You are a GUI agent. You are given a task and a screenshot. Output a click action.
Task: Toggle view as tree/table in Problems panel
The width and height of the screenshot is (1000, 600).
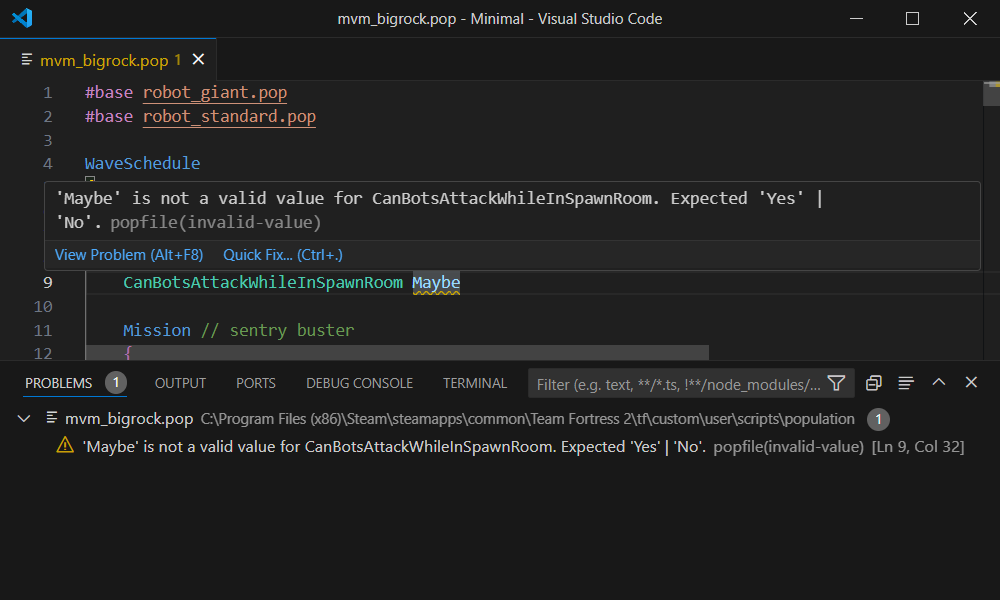click(906, 383)
